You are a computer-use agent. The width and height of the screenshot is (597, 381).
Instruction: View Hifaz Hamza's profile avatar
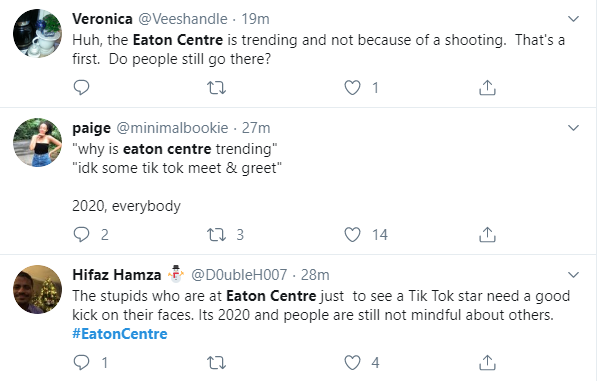point(37,289)
